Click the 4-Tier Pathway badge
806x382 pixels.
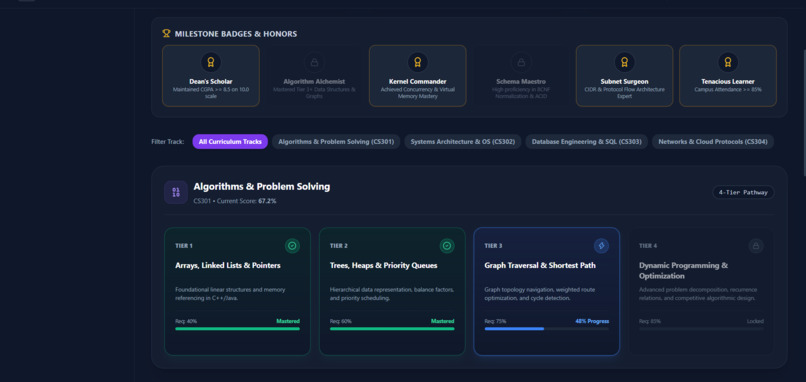pos(743,192)
